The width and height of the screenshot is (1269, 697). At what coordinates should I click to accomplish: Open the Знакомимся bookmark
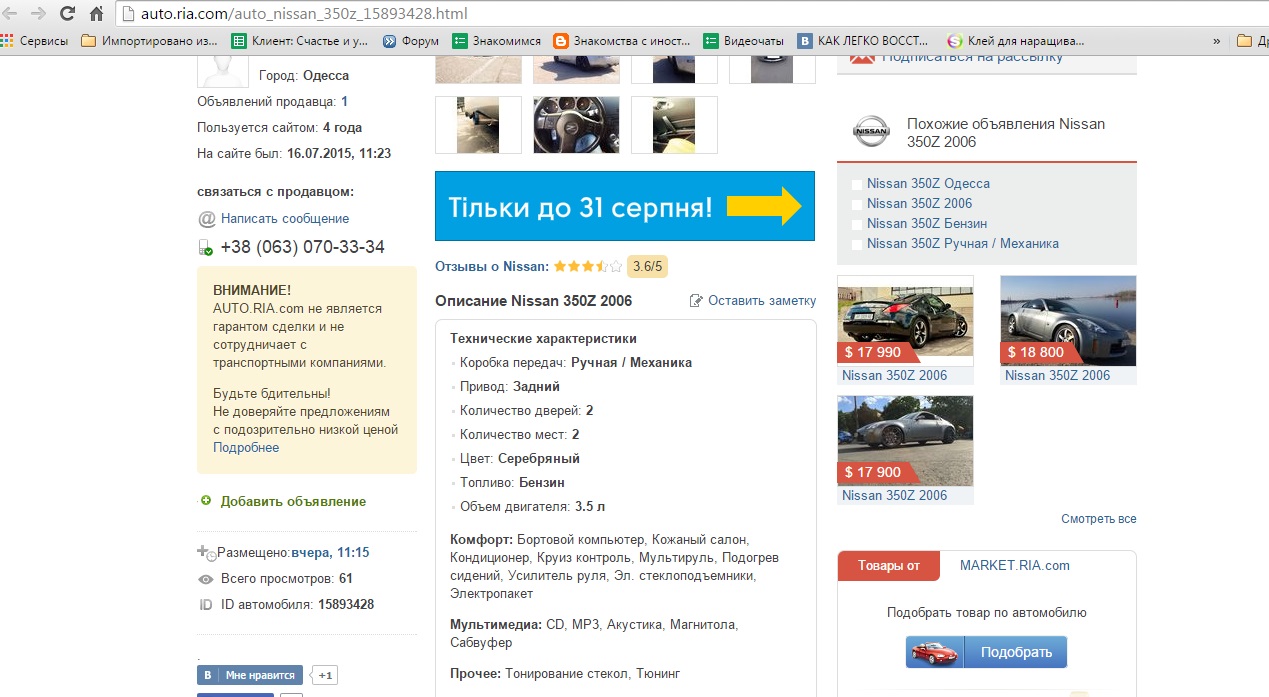pyautogui.click(x=496, y=41)
